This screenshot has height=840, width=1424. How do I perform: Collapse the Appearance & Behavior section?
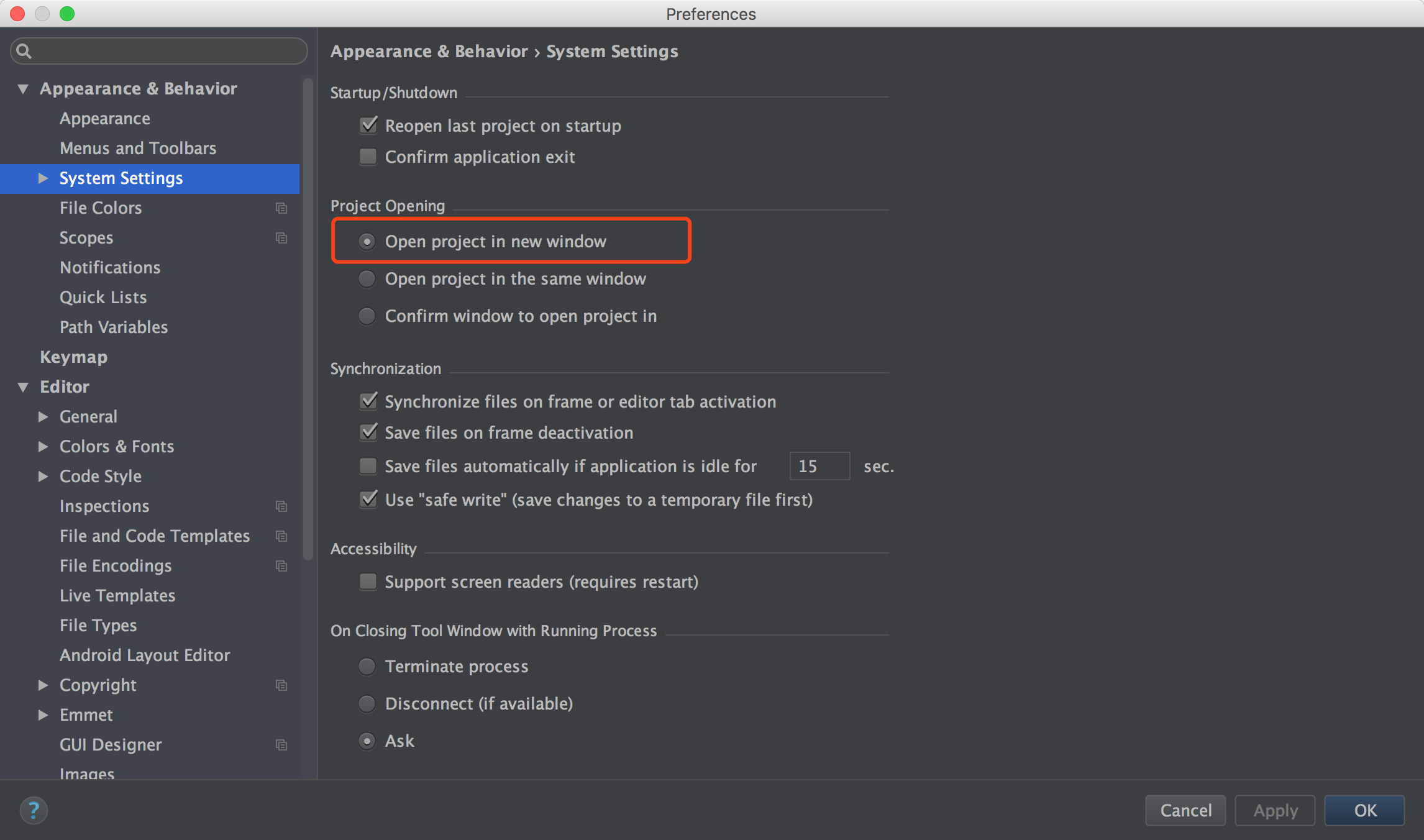[x=23, y=89]
